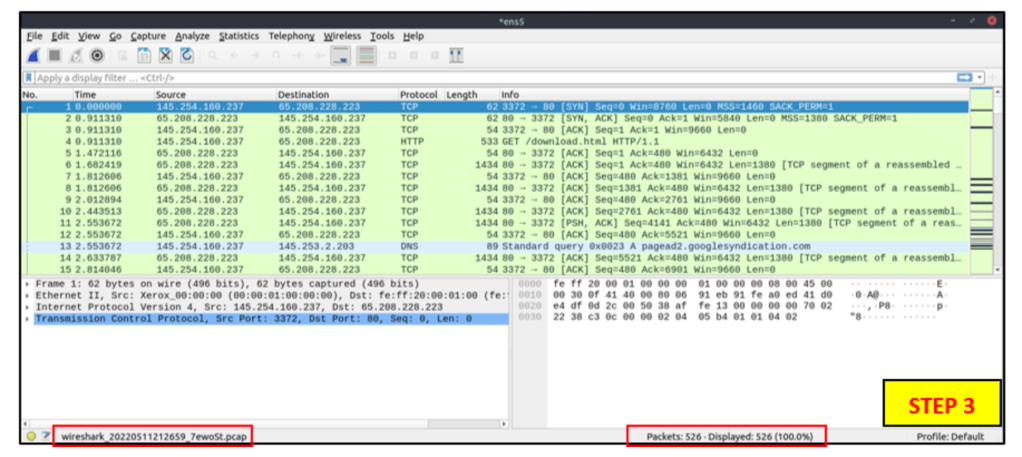The height and width of the screenshot is (457, 1022).
Task: Toggle packet colorization rules button
Action: [x=366, y=55]
